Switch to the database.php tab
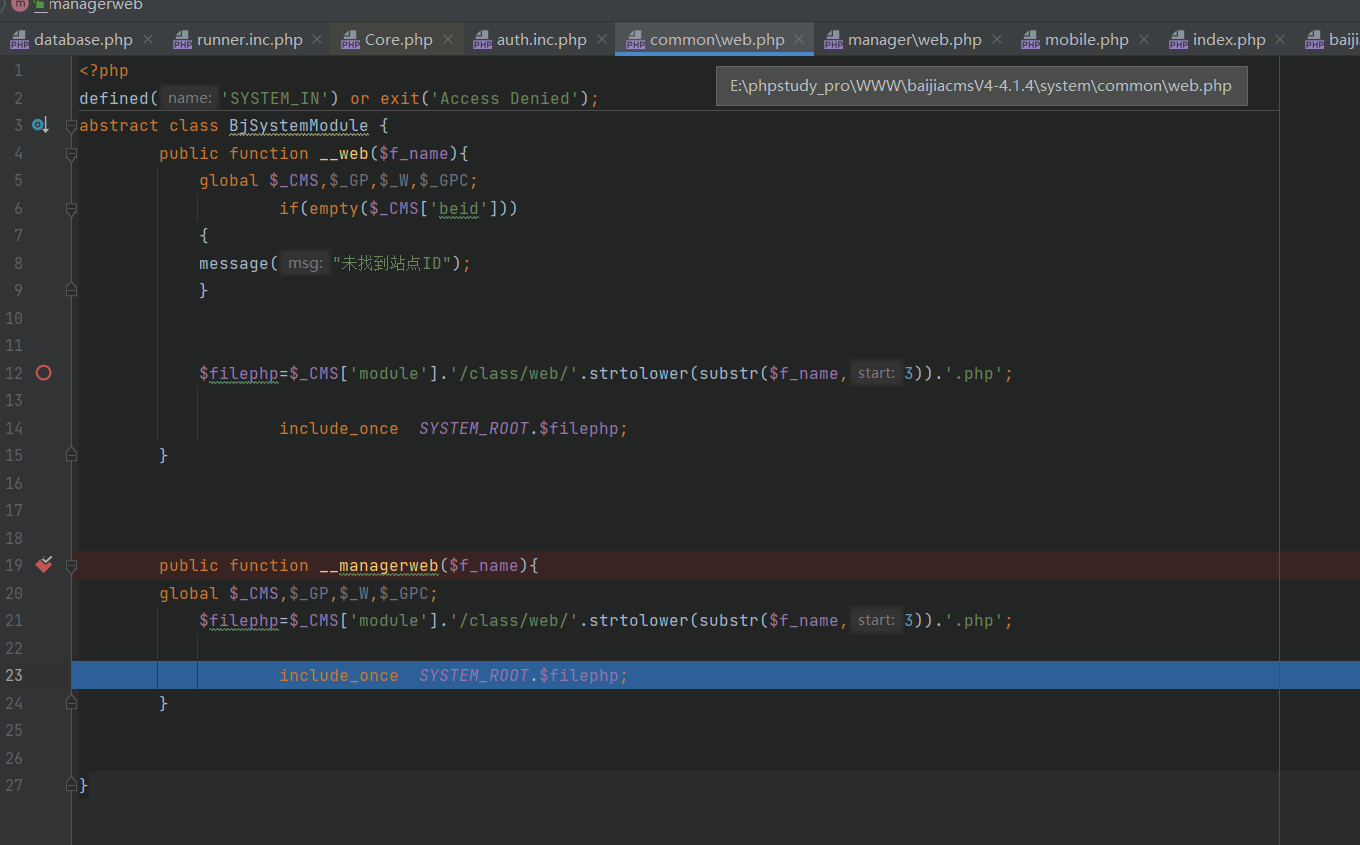The height and width of the screenshot is (845, 1360). point(83,40)
